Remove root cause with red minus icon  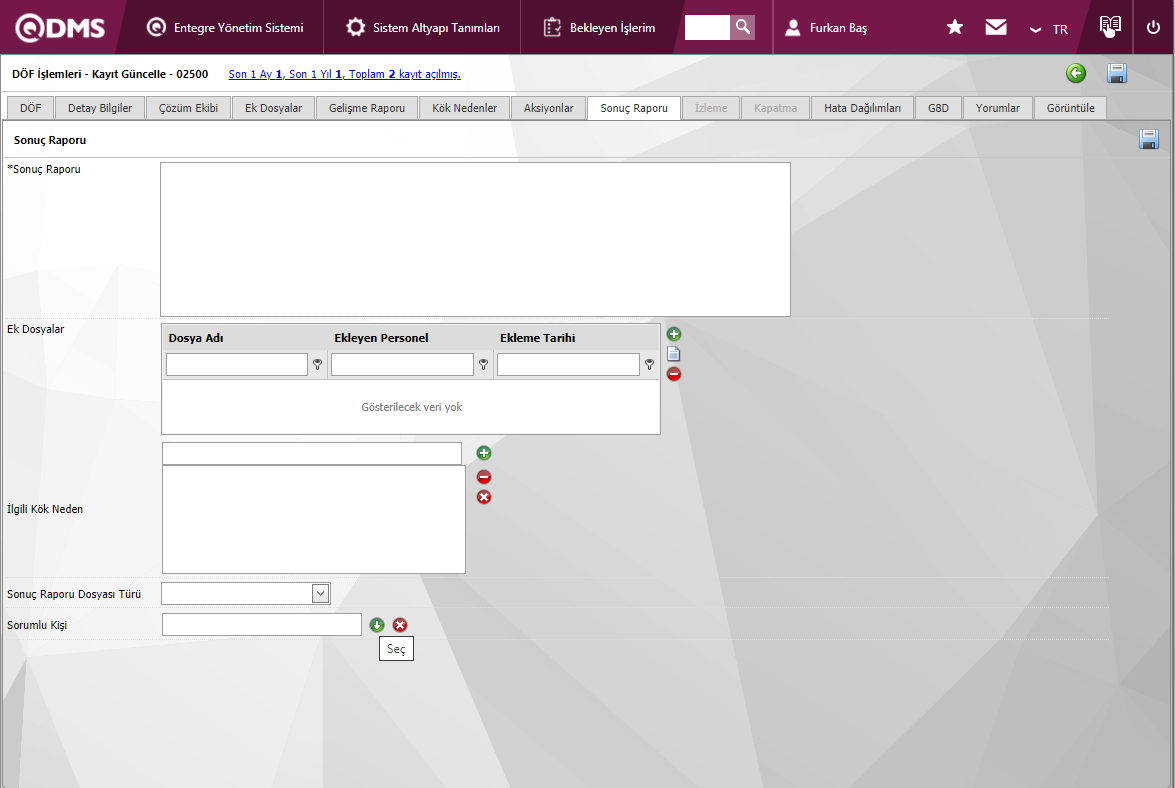pos(484,476)
